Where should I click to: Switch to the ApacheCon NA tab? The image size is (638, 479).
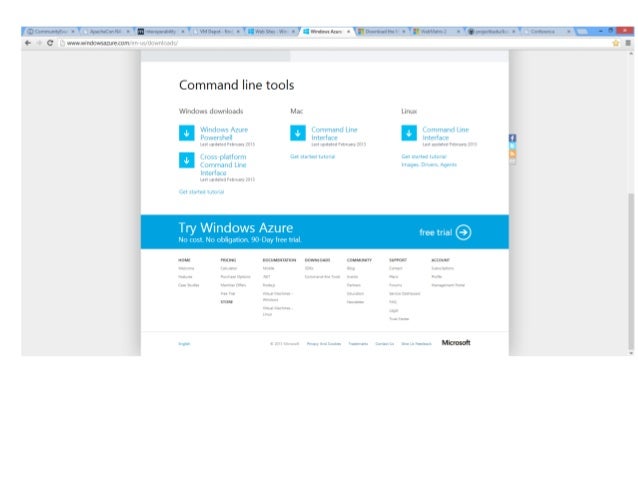coord(106,31)
